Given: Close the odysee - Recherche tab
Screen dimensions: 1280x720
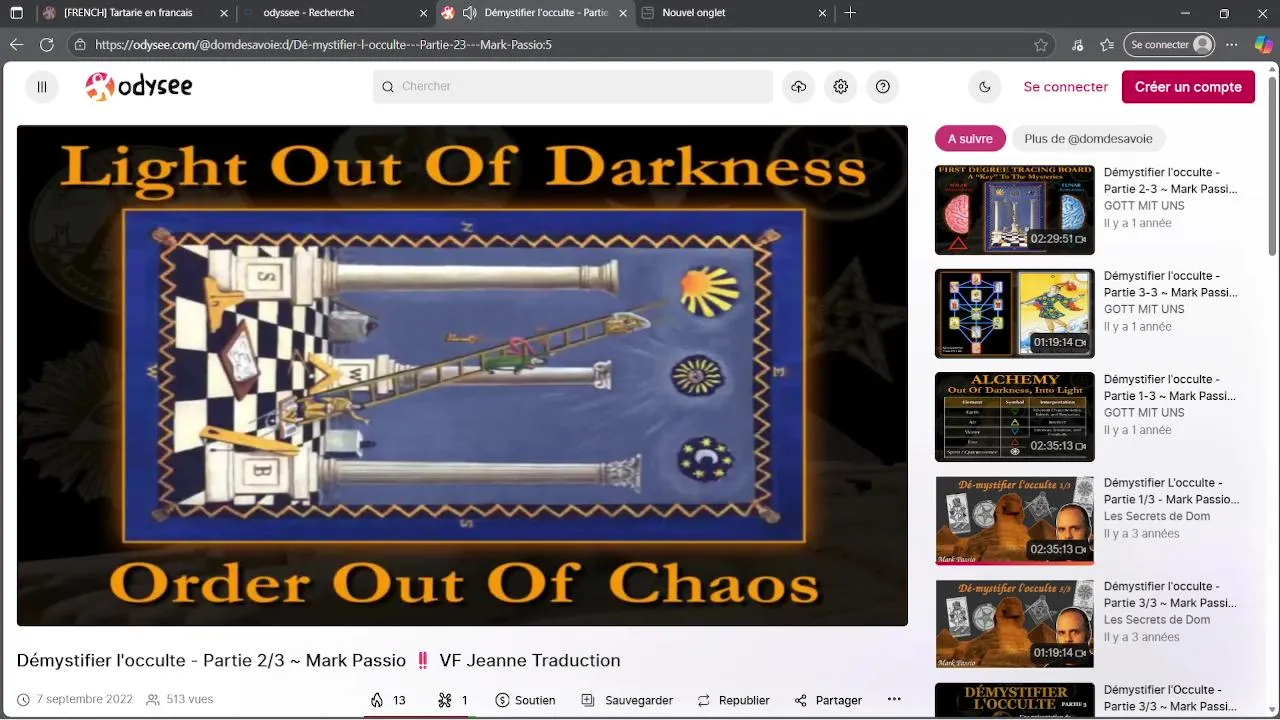Looking at the screenshot, I should (x=423, y=13).
